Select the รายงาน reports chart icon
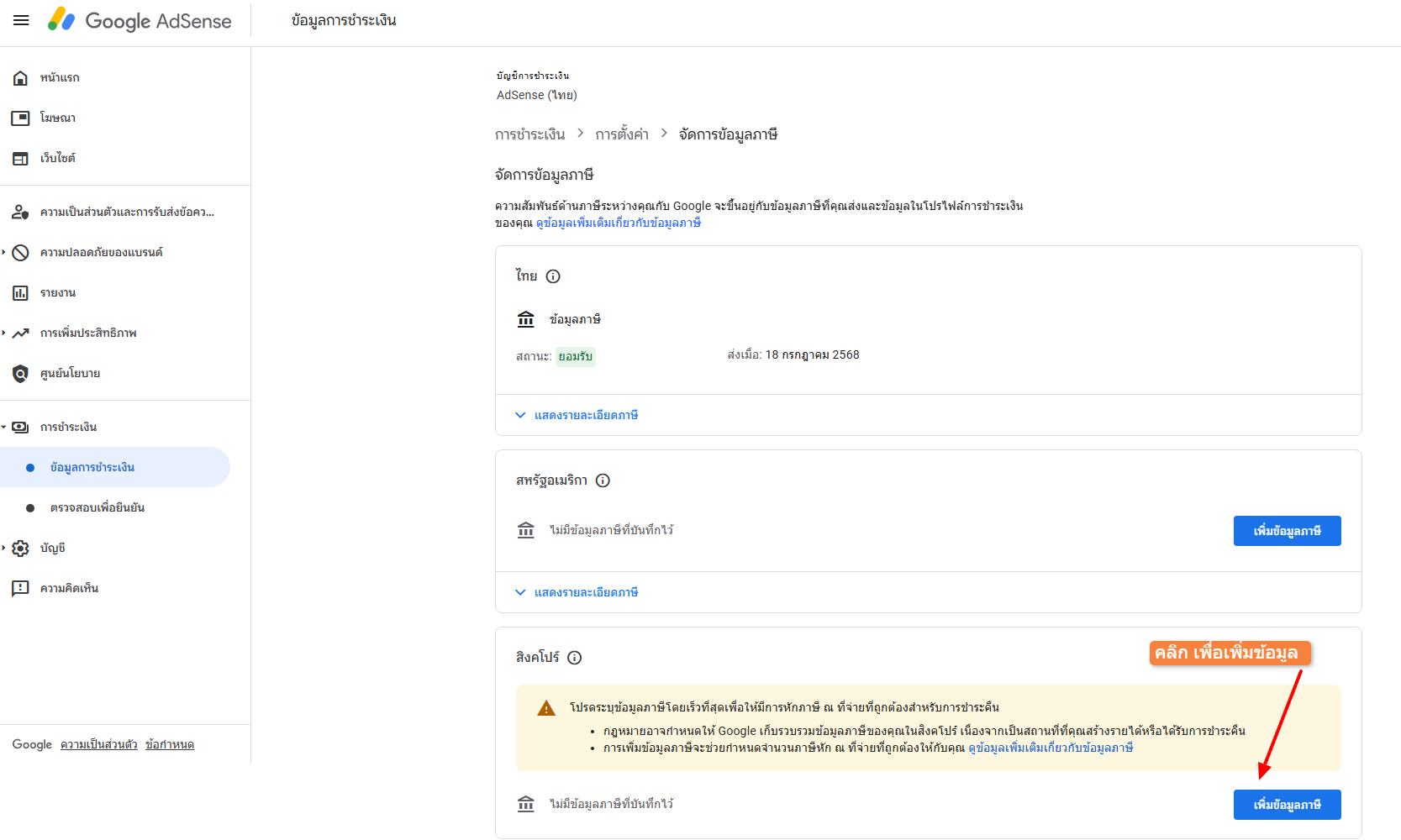Viewport: 1401px width, 840px height. tap(21, 292)
